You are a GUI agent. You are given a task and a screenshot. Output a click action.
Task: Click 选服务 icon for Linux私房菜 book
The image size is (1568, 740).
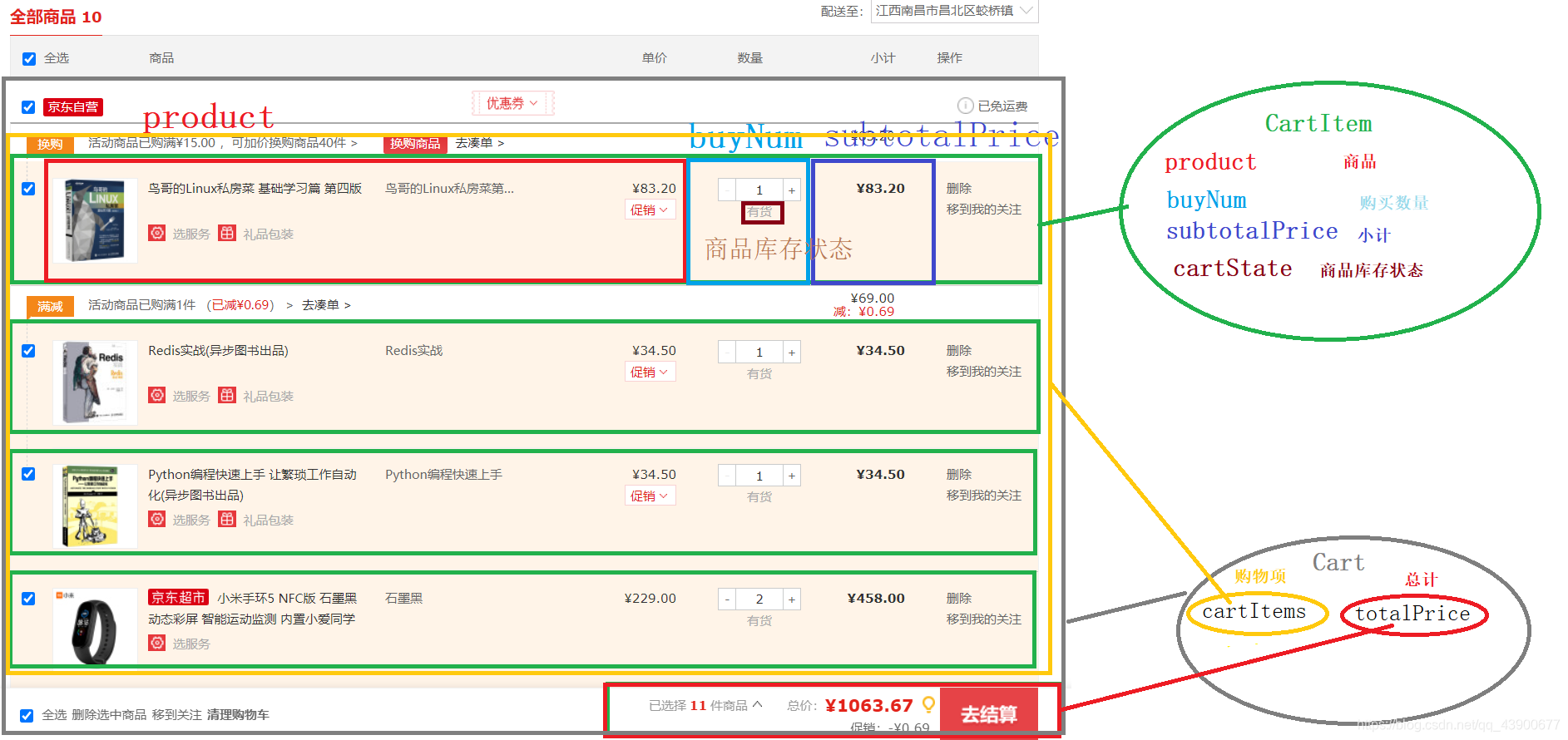(157, 234)
